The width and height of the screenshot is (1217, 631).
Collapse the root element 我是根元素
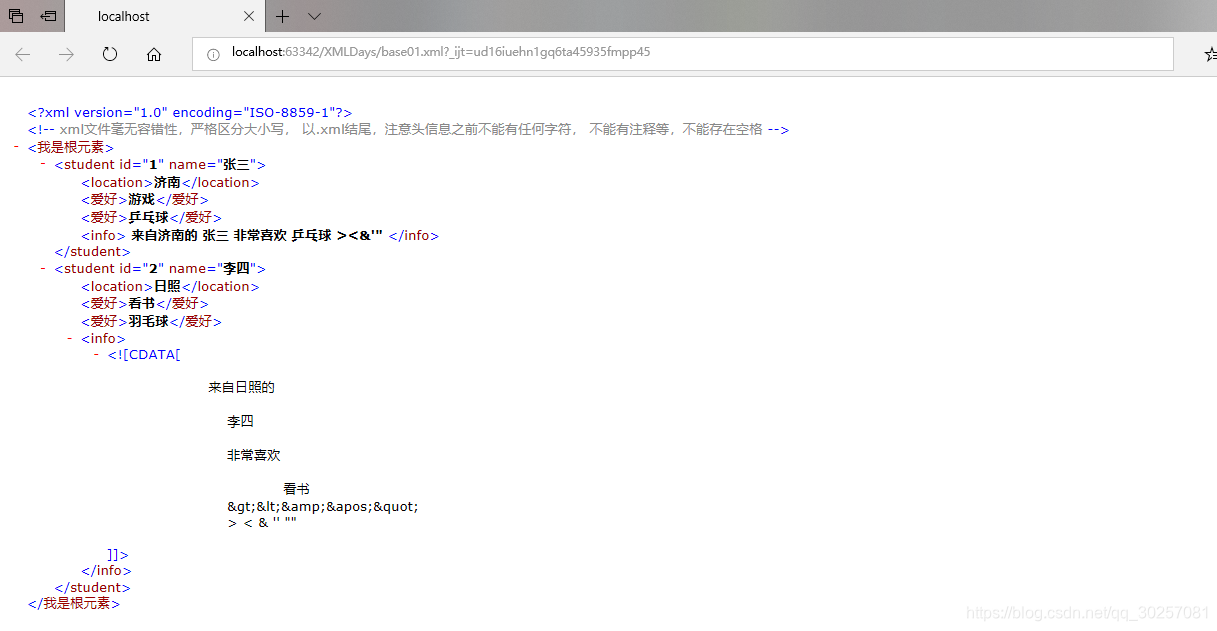pos(17,147)
